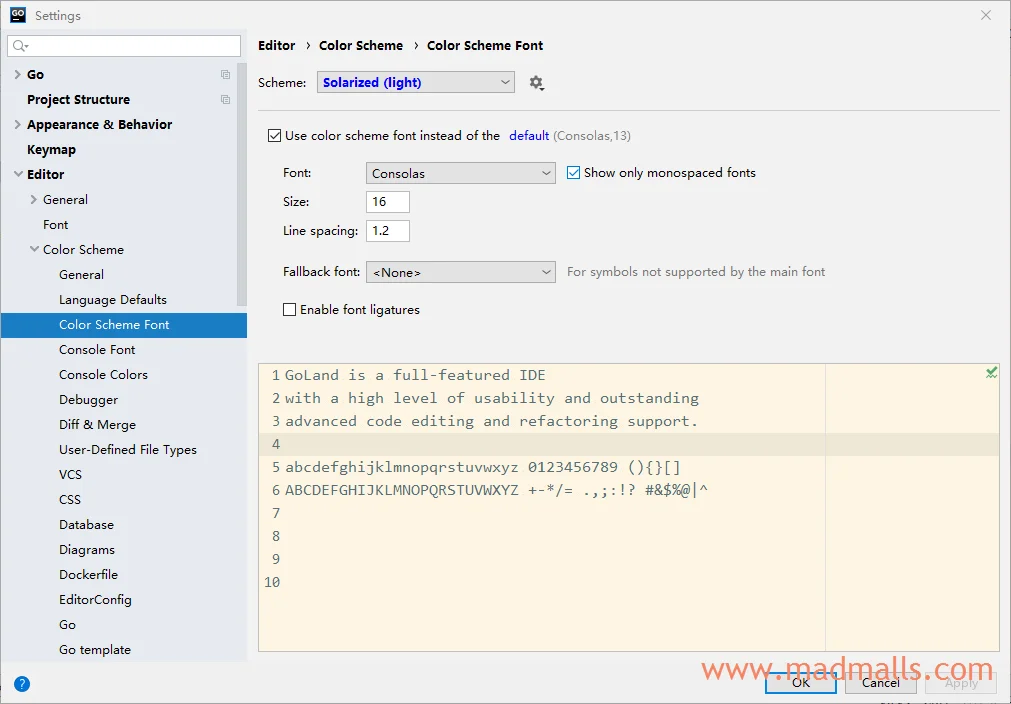Click the Editor breadcrumb in the header
Viewport: 1011px width, 704px height.
(277, 46)
